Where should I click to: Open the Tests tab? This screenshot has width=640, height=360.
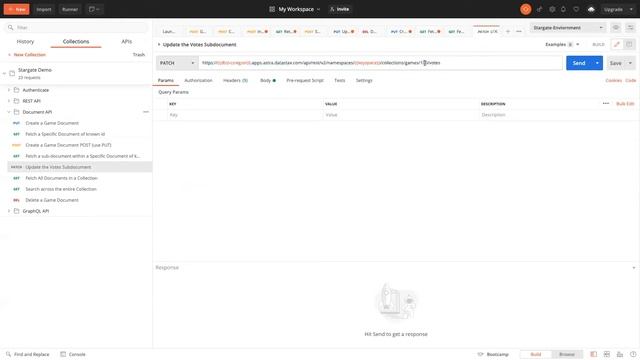(340, 80)
